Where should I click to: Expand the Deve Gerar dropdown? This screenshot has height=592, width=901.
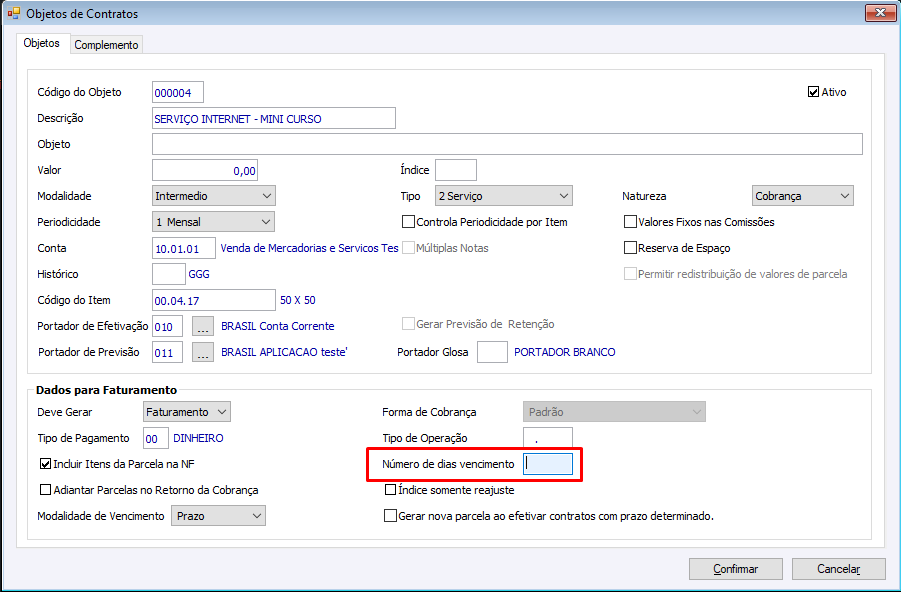click(x=187, y=412)
